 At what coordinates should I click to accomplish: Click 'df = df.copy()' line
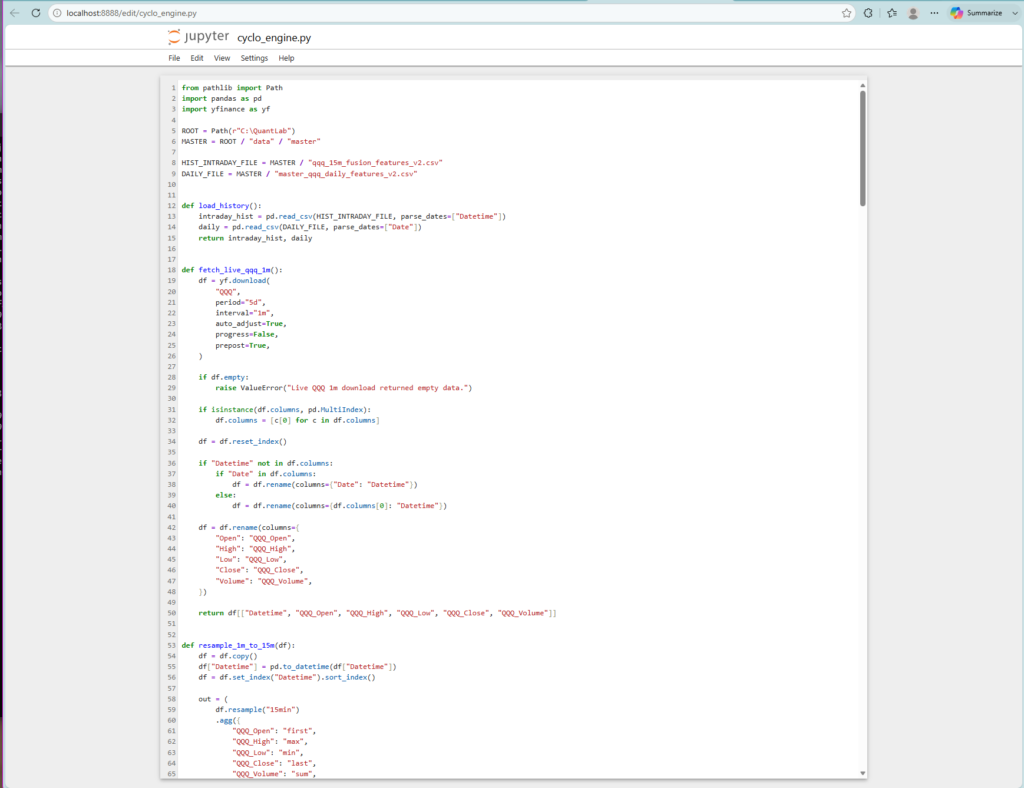pyautogui.click(x=228, y=656)
